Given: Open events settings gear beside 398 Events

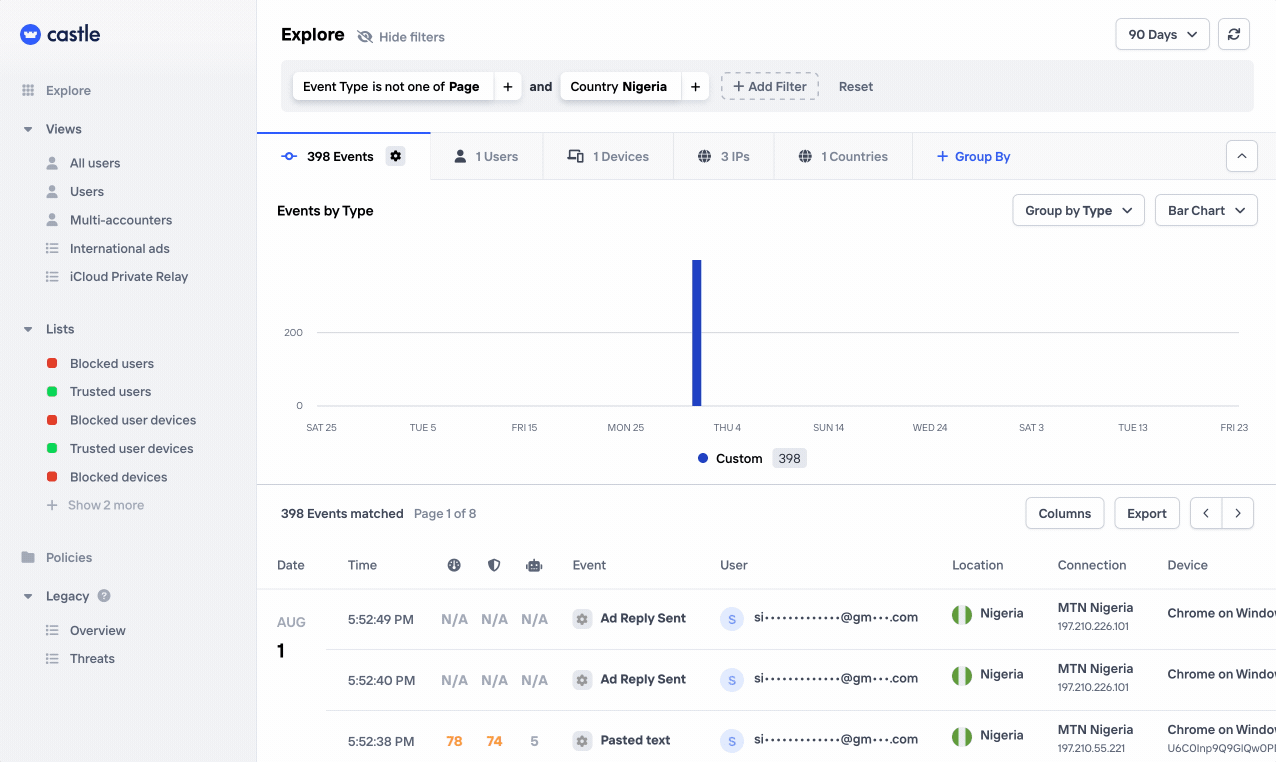Looking at the screenshot, I should 396,156.
